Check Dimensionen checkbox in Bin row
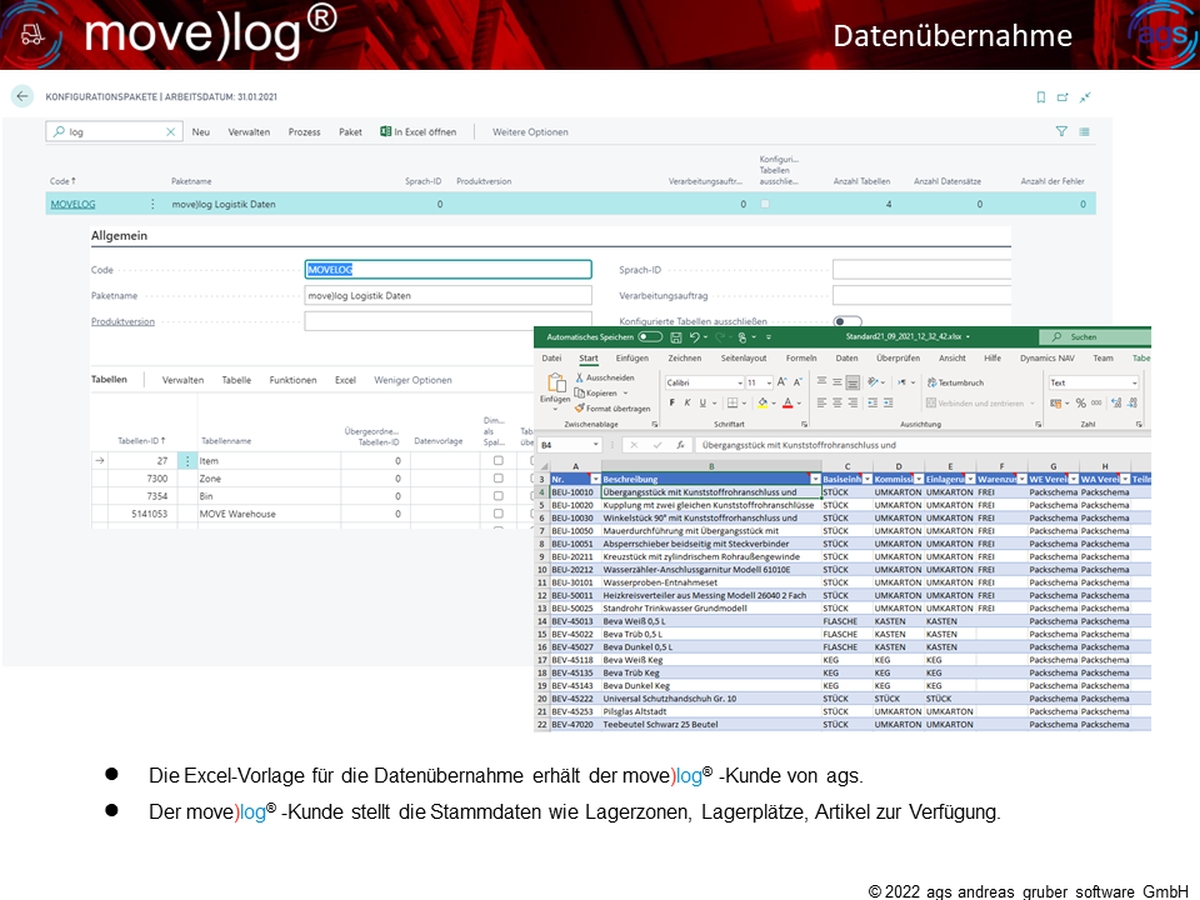Screen dimensions: 1200x900 click(498, 496)
